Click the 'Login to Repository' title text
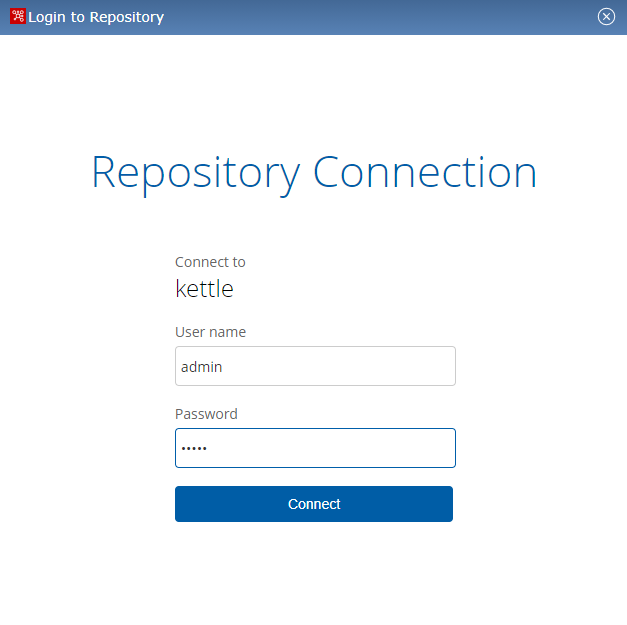The width and height of the screenshot is (627, 625). click(x=96, y=17)
